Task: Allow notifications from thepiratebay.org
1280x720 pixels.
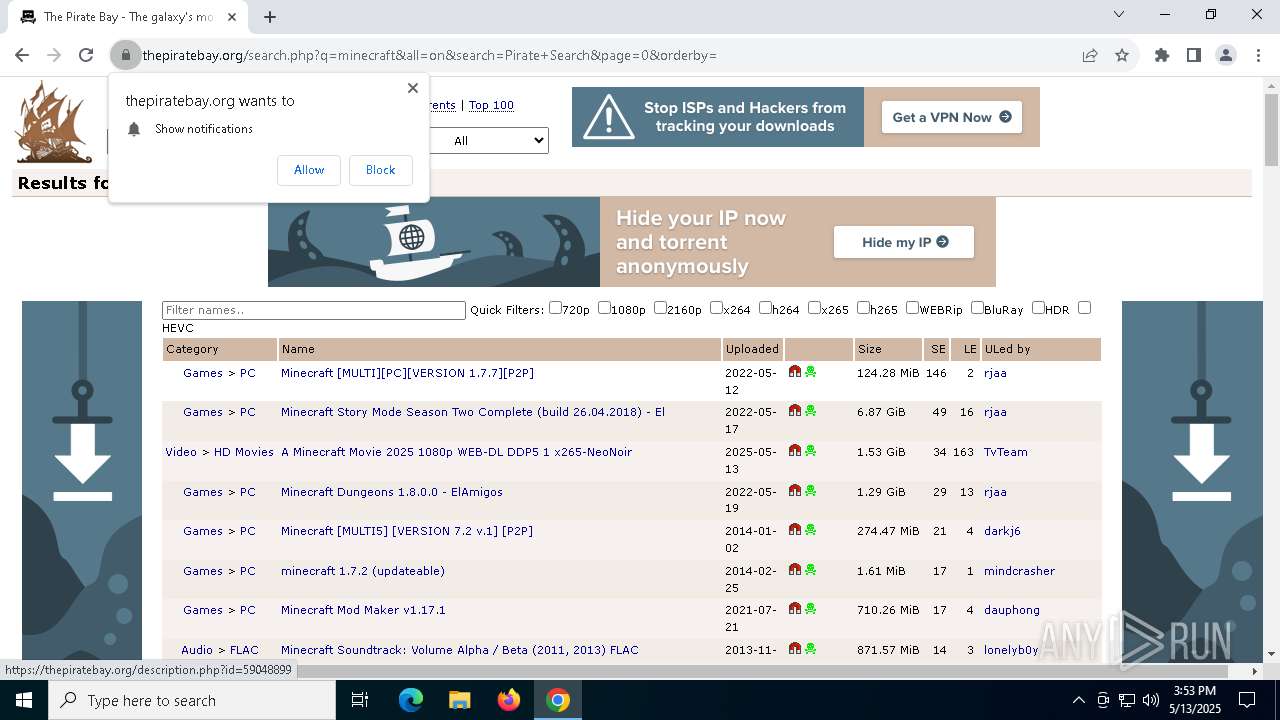Action: coord(309,170)
